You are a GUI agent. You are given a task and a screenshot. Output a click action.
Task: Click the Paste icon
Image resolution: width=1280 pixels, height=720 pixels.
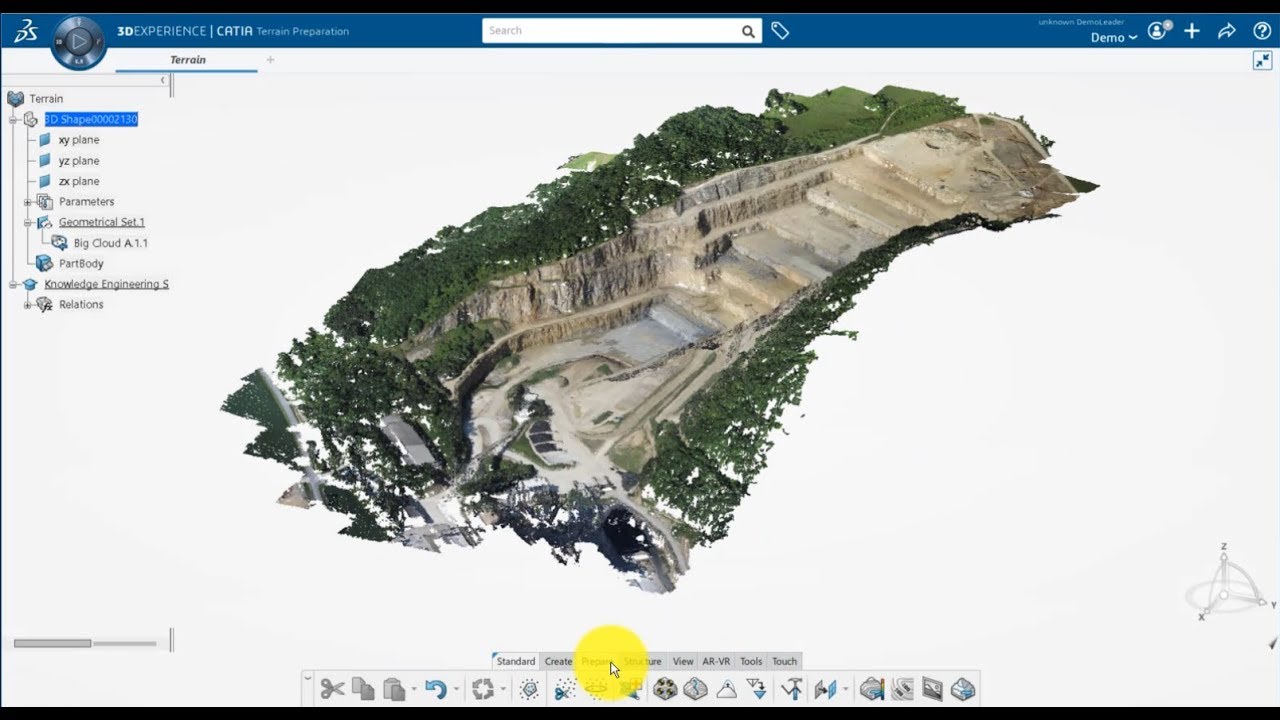pyautogui.click(x=393, y=690)
